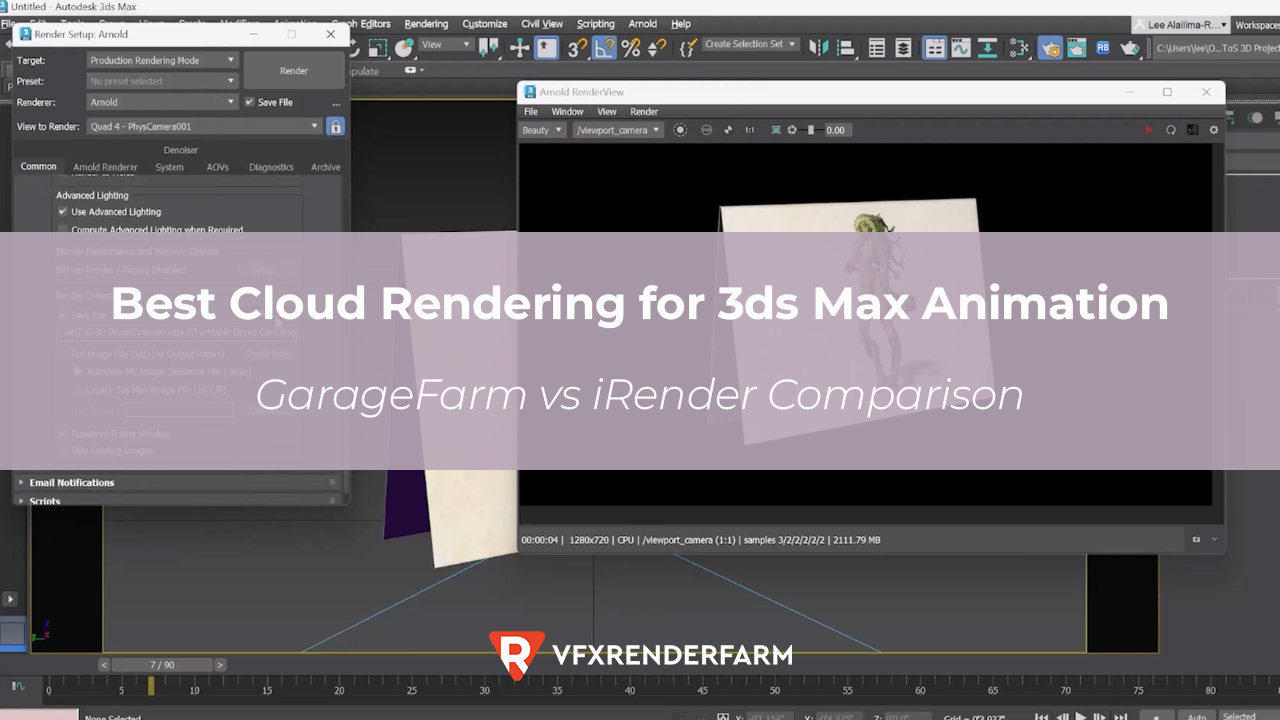Viewport: 1280px width, 720px height.
Task: Open the Preset dropdown
Action: [162, 81]
